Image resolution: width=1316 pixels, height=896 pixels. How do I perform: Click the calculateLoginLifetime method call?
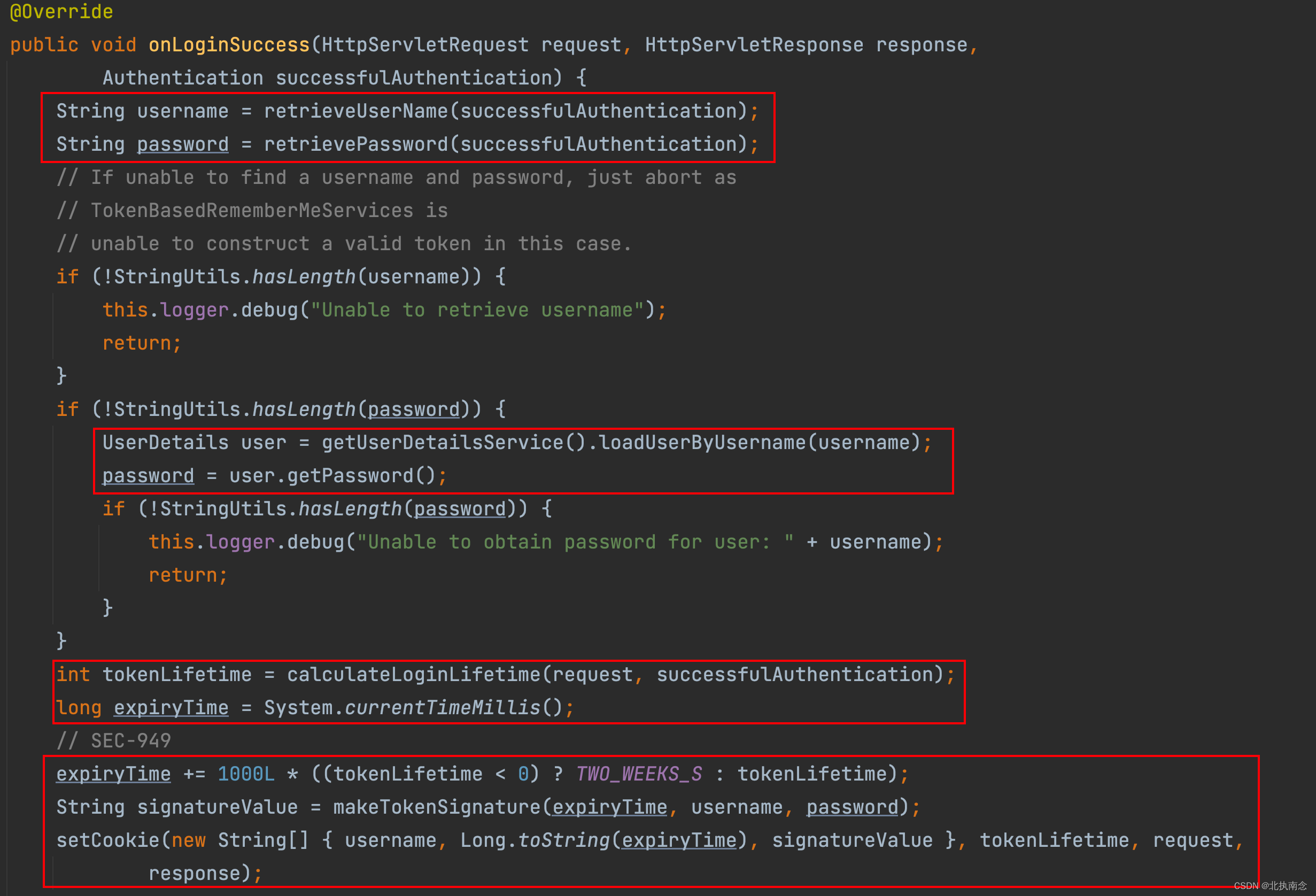pos(414,675)
